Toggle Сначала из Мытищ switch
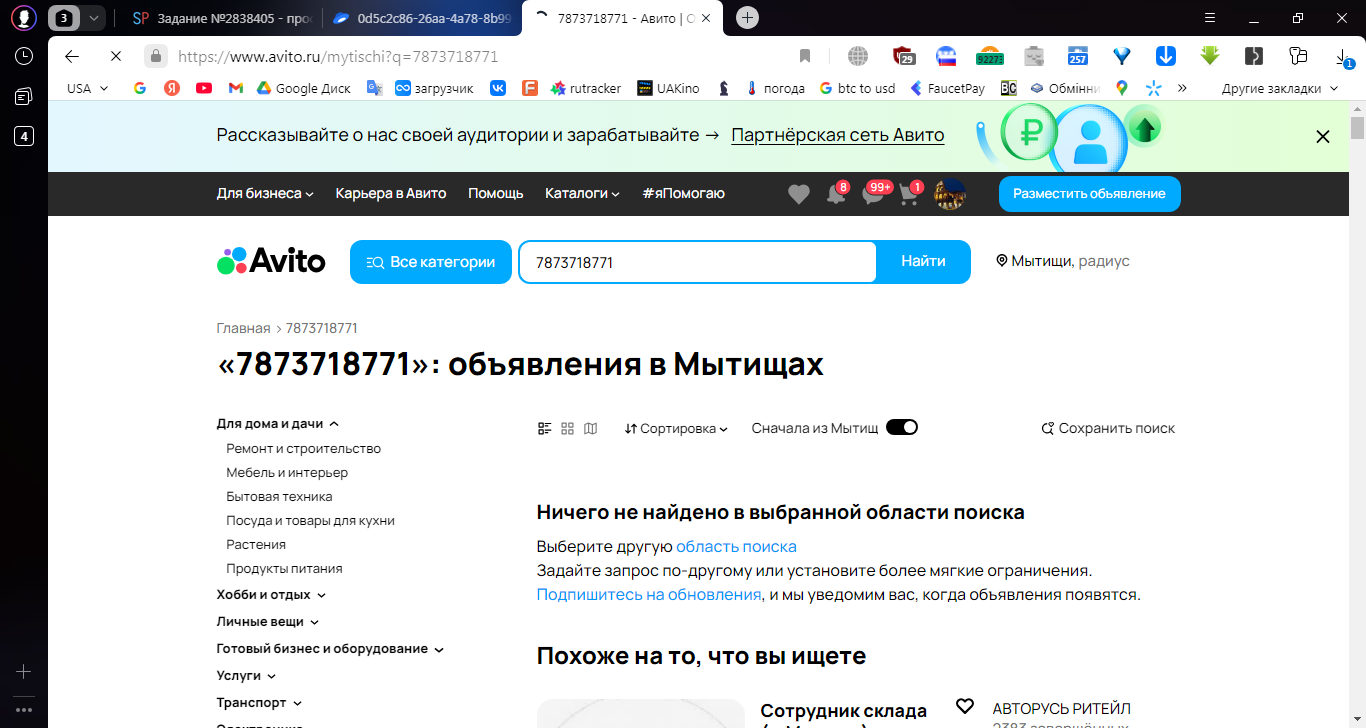The image size is (1366, 728). 902,427
